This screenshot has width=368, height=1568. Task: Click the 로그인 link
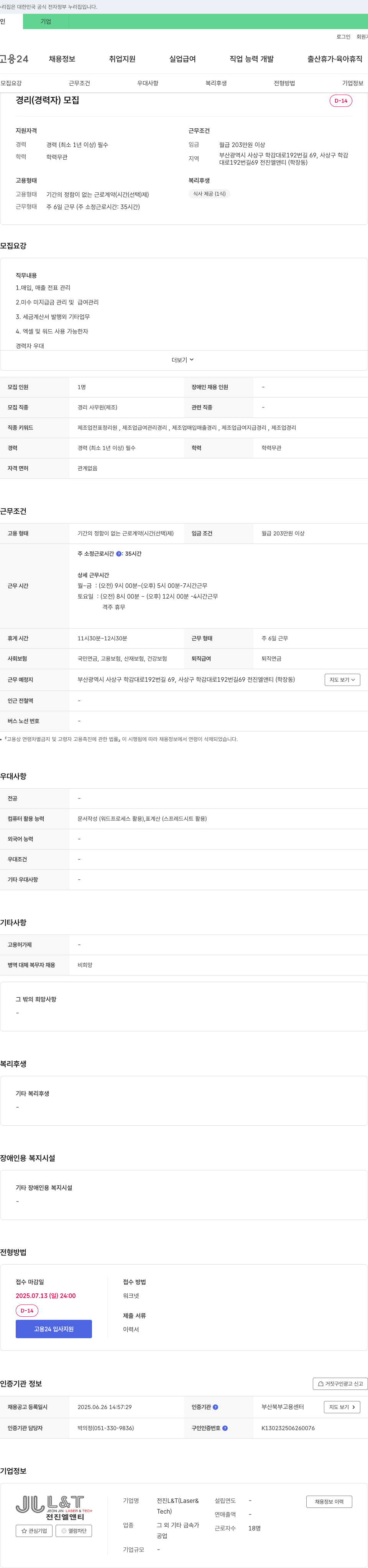pyautogui.click(x=343, y=37)
